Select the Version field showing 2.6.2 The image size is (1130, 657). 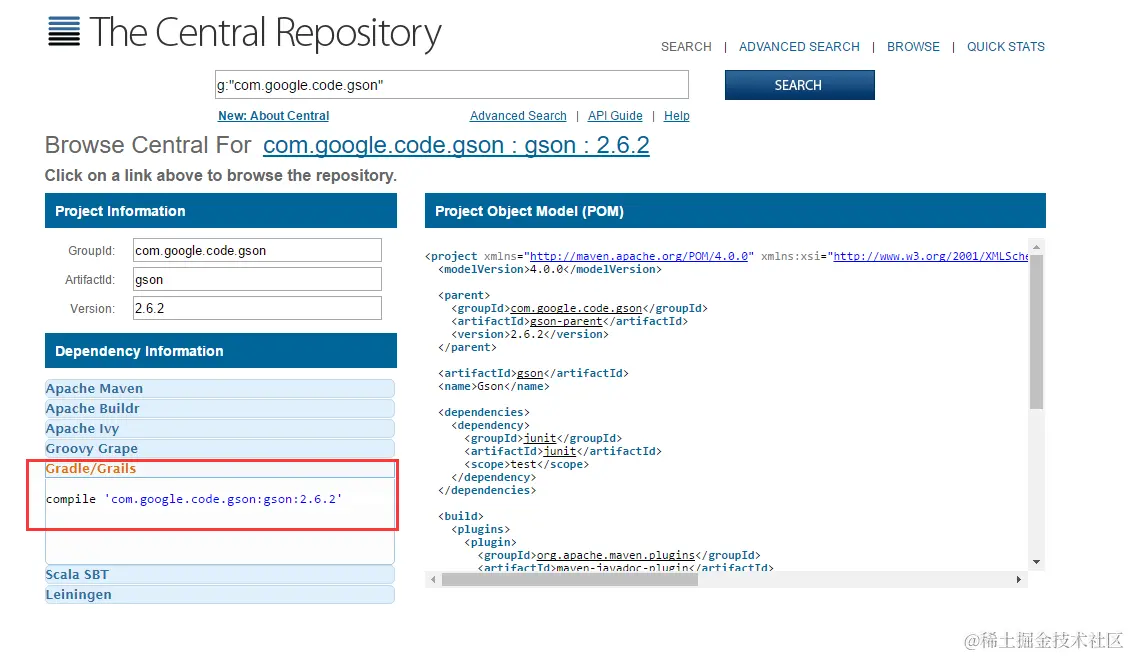(x=257, y=308)
